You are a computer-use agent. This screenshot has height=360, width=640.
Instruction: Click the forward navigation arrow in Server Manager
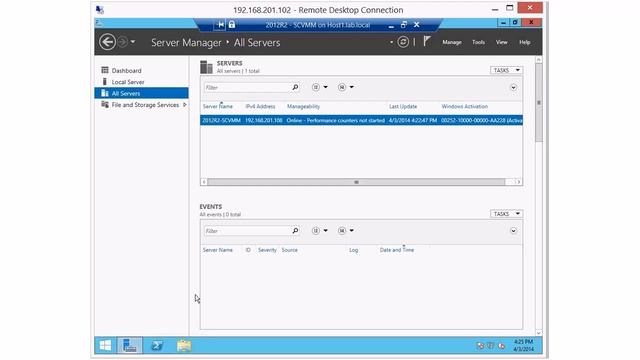point(122,42)
